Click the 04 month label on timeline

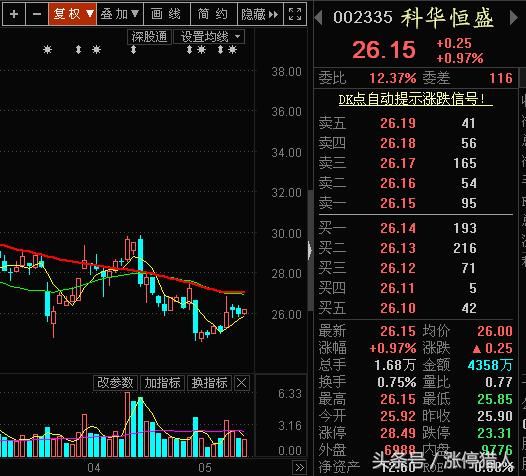pos(94,468)
